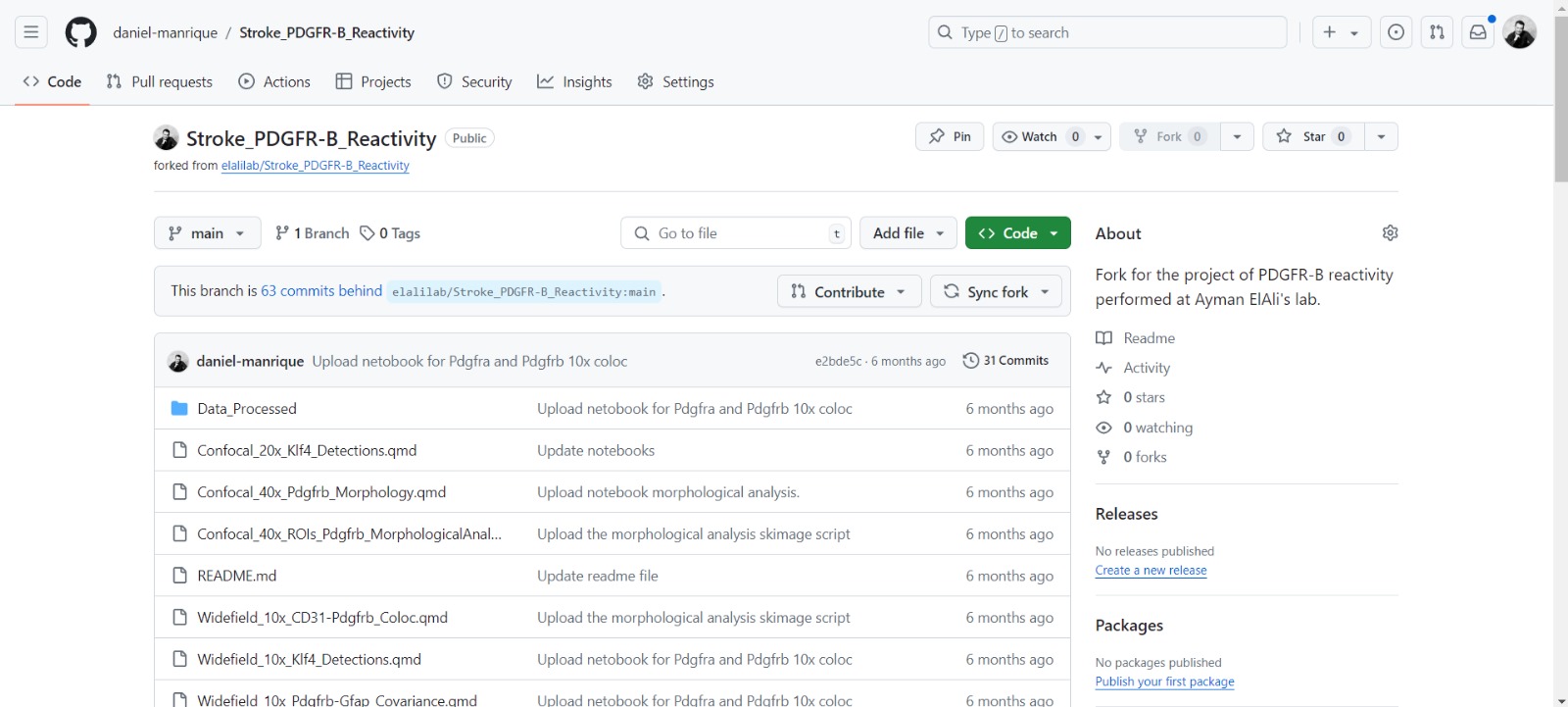
Task: Click the Go to file field
Action: [x=735, y=233]
